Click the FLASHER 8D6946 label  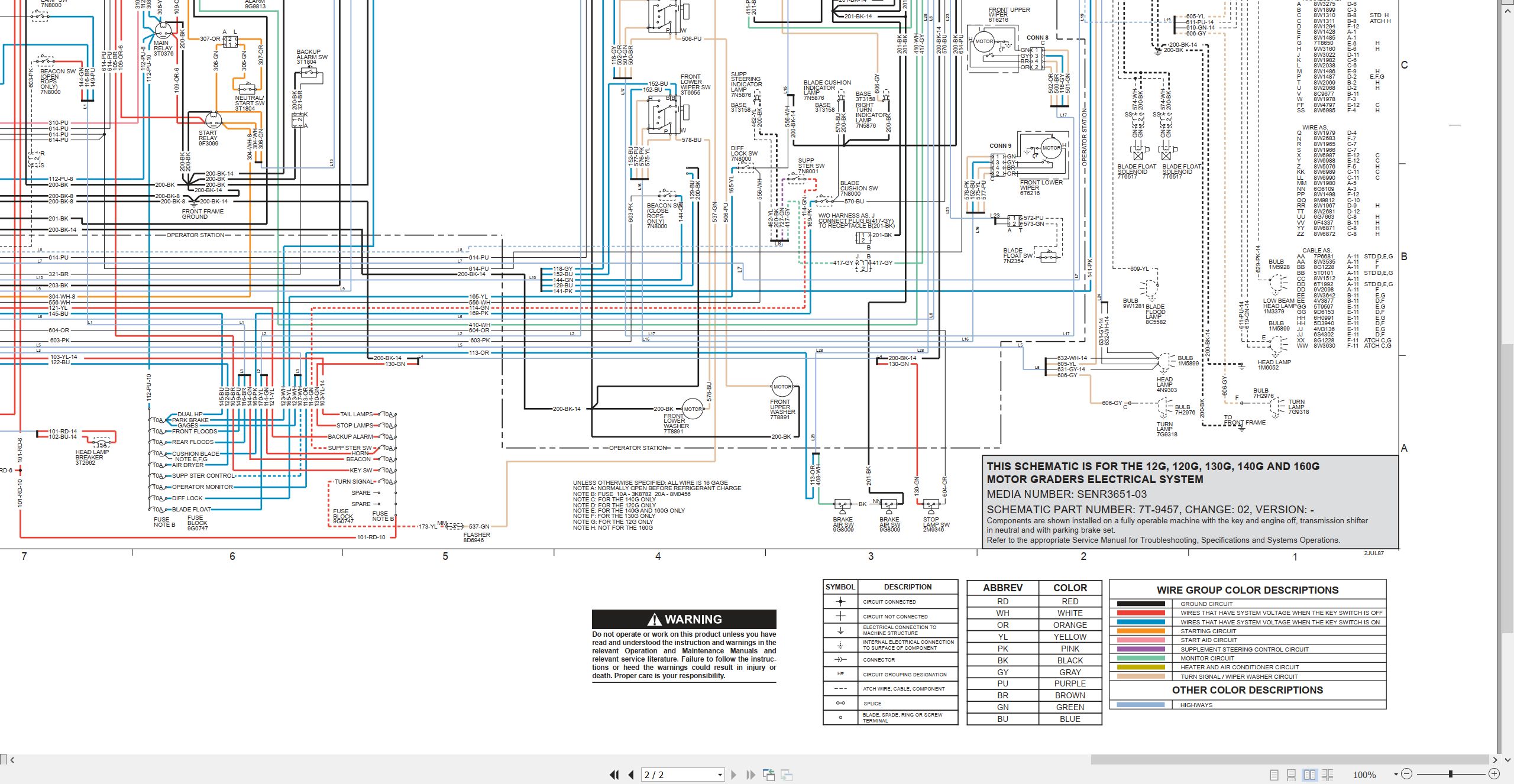click(x=477, y=537)
